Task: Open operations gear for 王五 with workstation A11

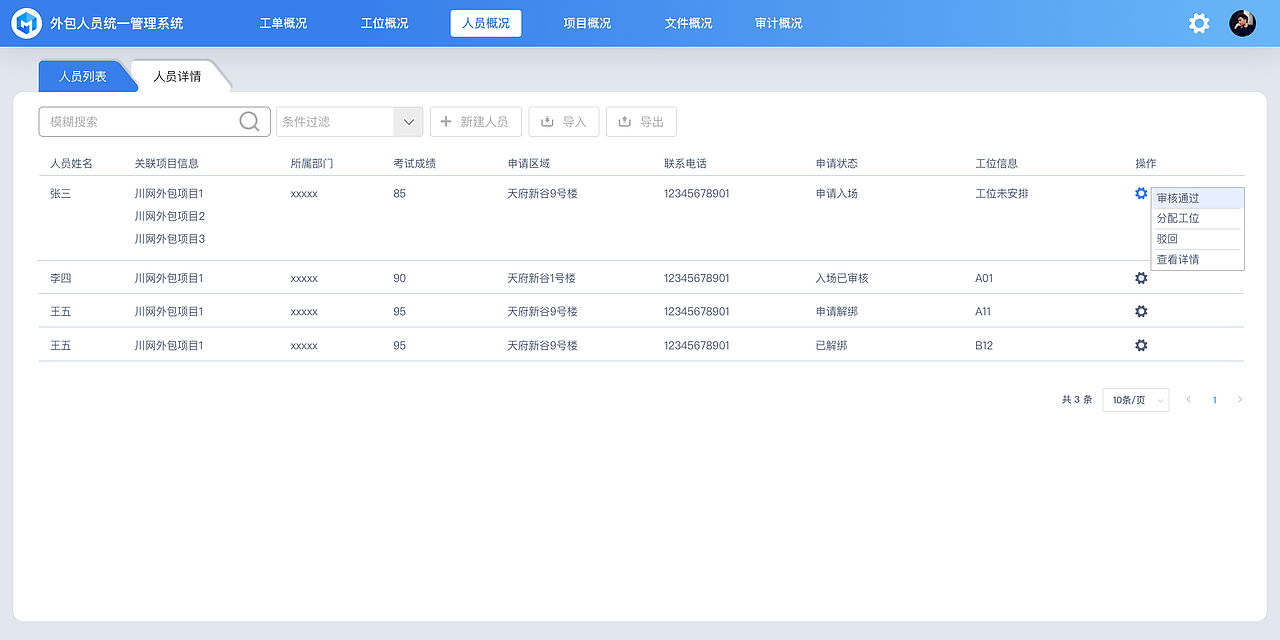Action: pos(1141,311)
